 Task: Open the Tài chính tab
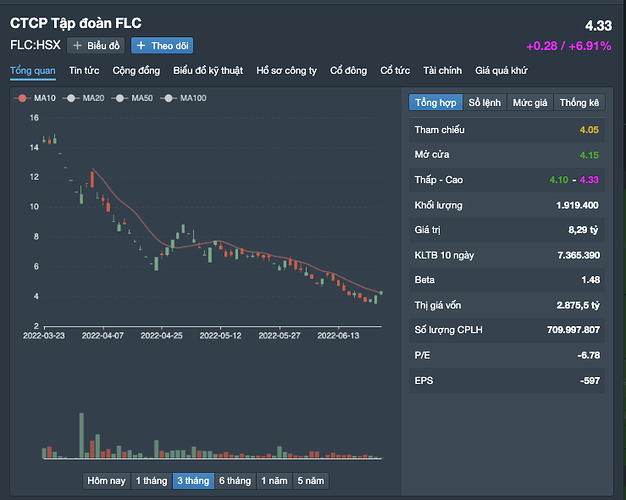[x=442, y=71]
